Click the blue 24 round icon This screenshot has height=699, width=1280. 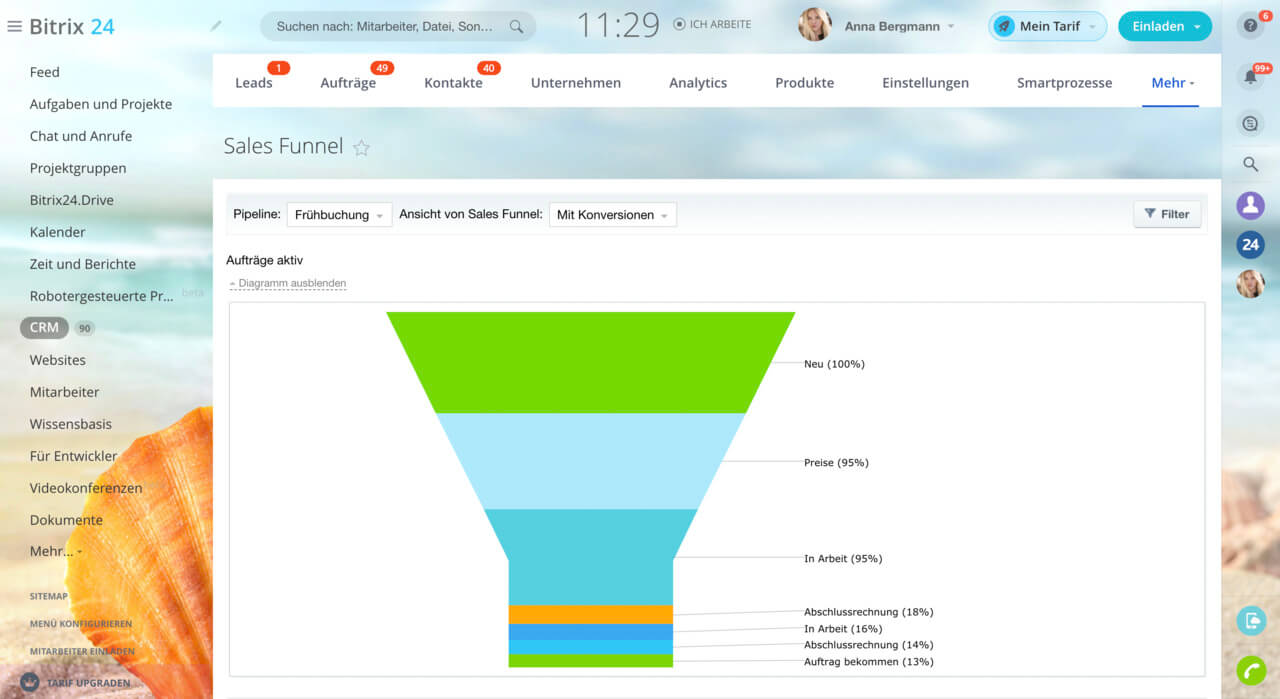(x=1250, y=244)
